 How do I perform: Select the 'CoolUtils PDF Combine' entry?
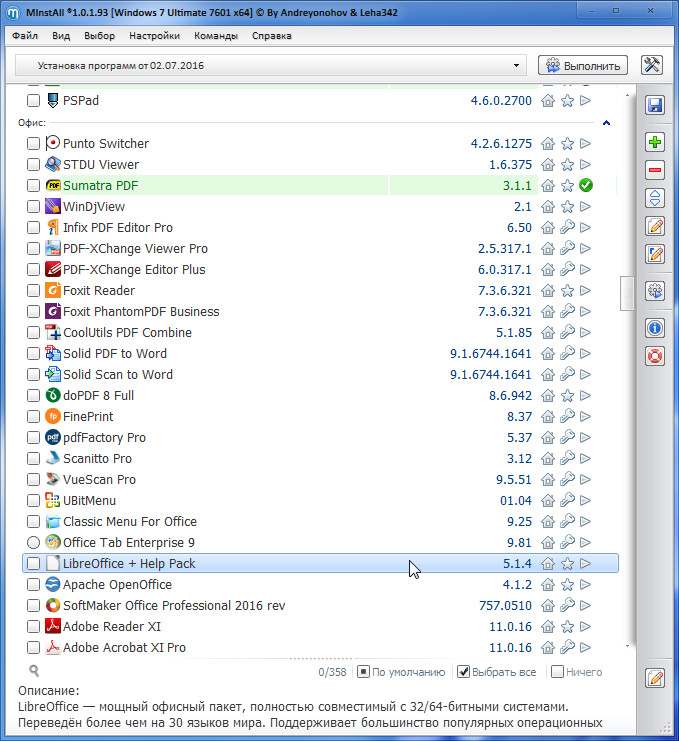point(320,332)
